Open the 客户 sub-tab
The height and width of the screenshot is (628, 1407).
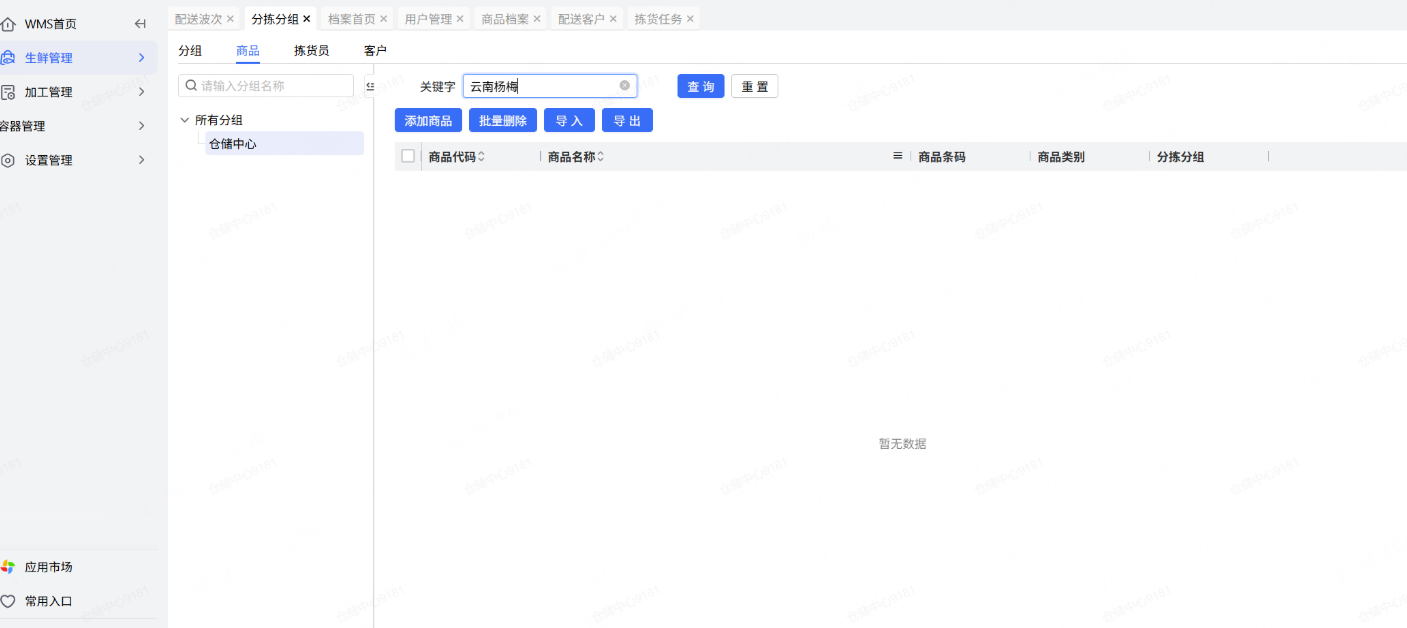point(375,51)
